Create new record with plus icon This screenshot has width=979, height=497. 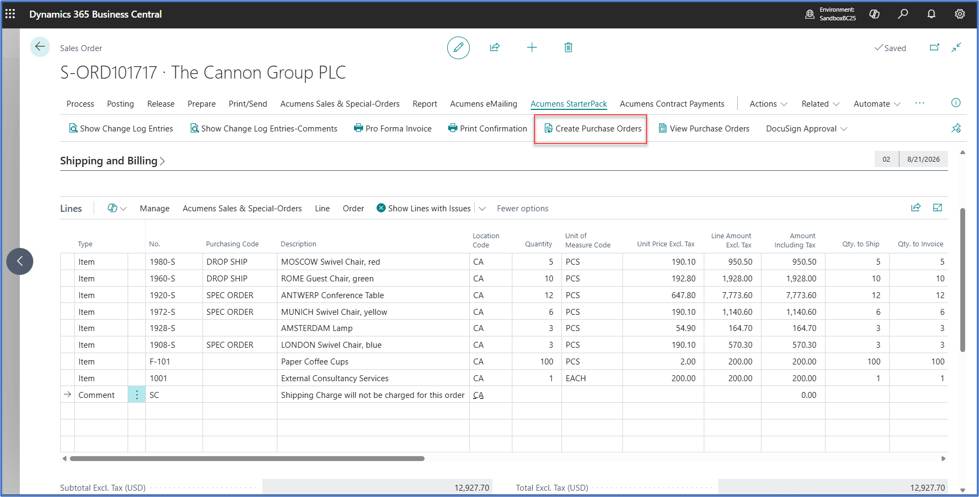point(531,47)
